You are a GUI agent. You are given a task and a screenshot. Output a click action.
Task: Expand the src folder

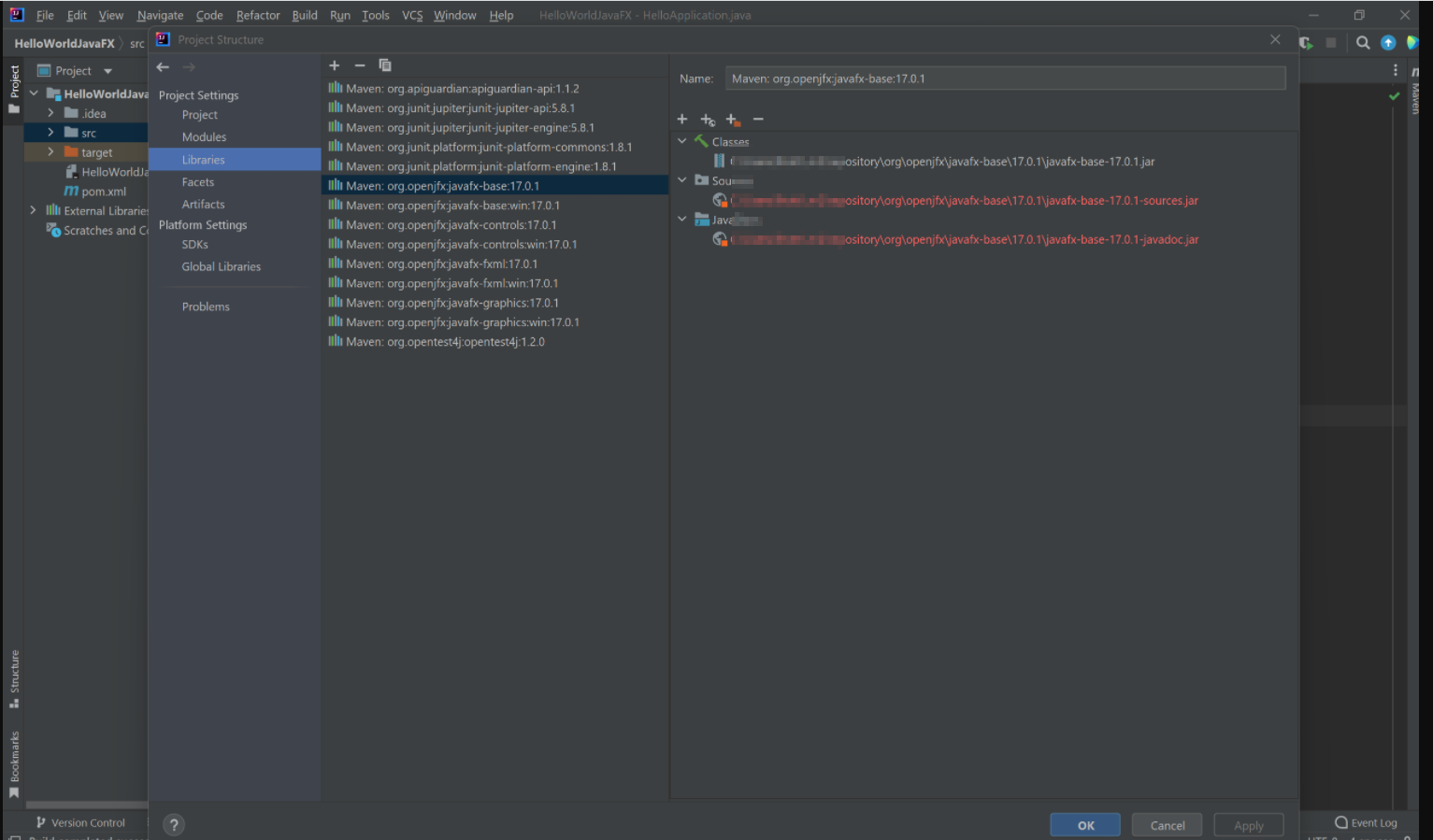click(x=50, y=133)
